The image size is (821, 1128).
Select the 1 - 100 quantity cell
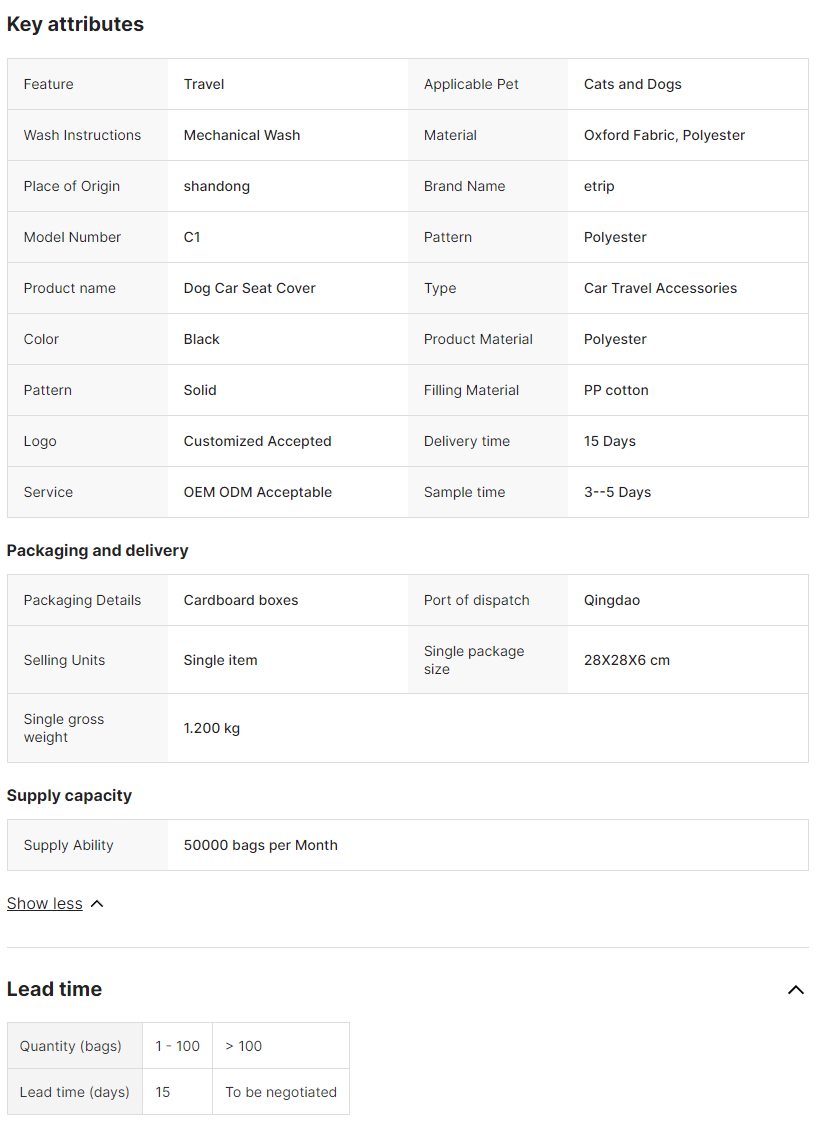click(177, 1046)
